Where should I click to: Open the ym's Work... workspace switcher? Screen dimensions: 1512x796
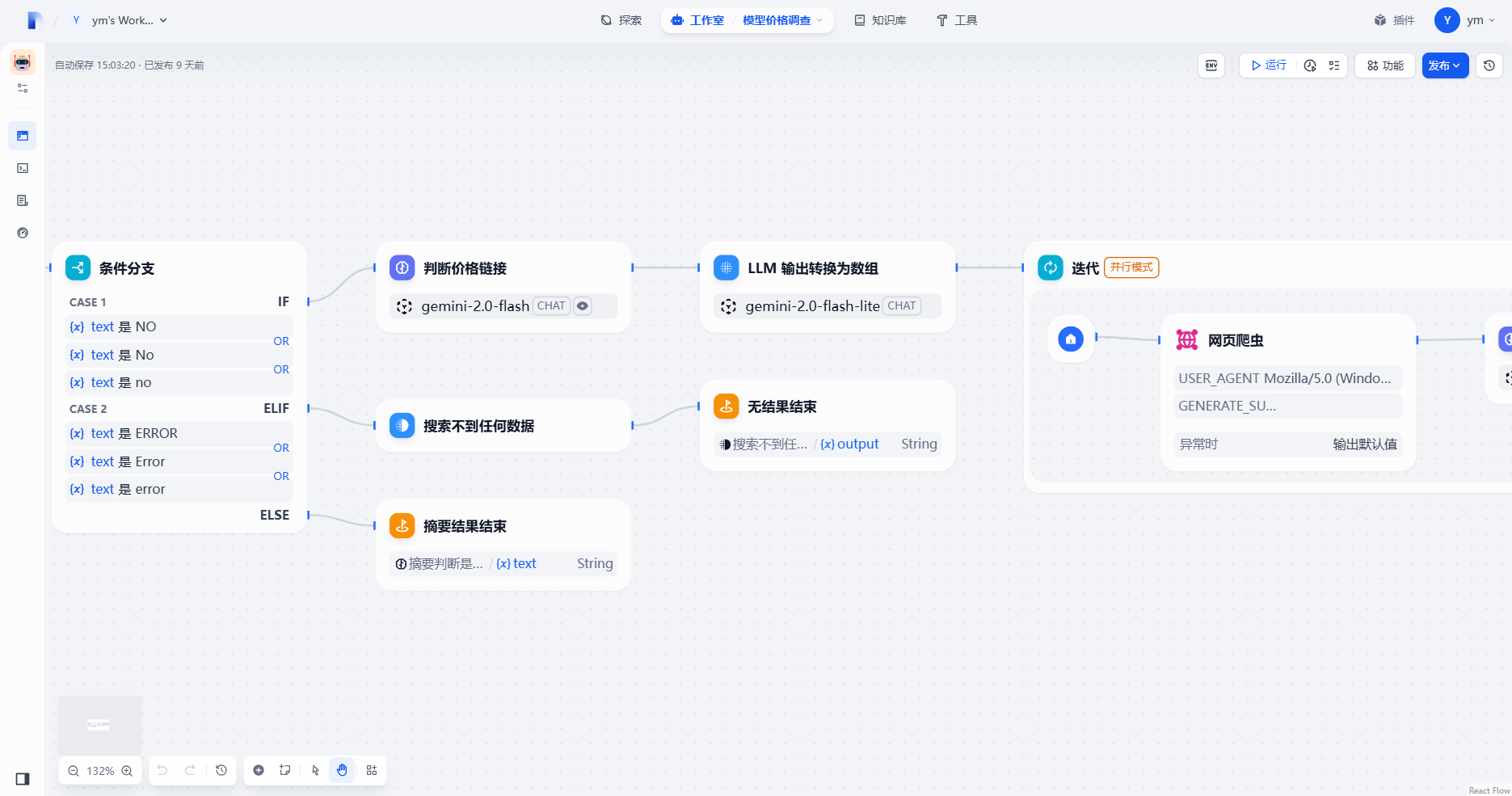tap(121, 20)
